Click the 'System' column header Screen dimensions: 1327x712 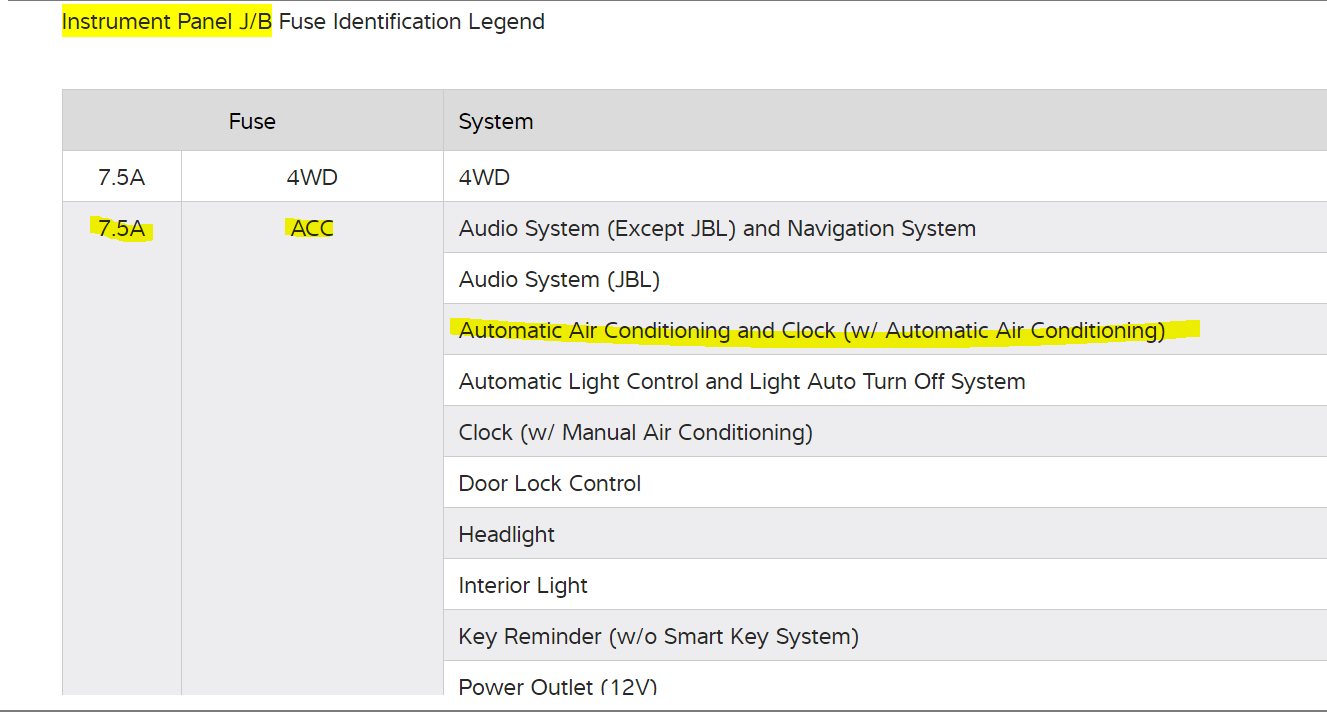[x=496, y=122]
